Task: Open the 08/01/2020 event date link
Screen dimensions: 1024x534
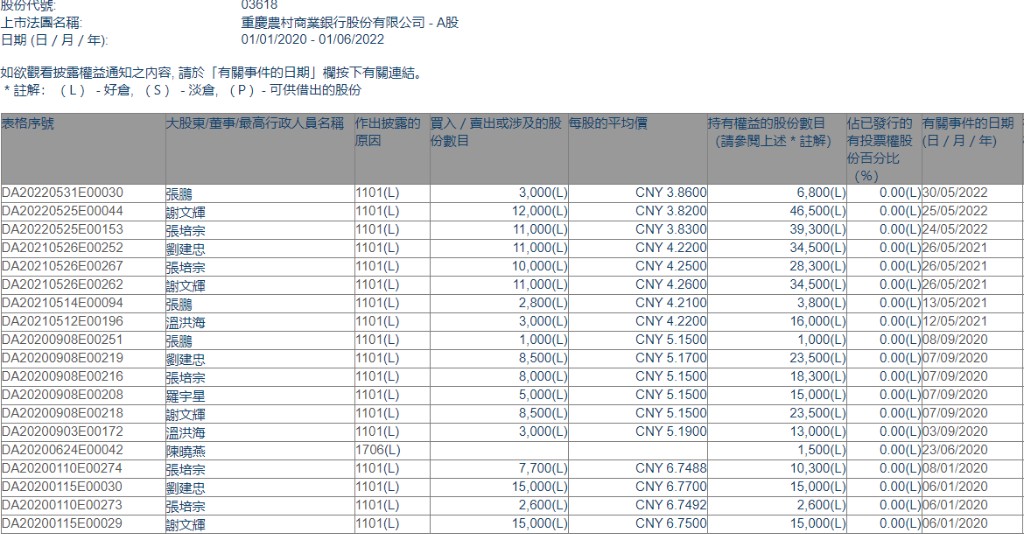Action: [955, 468]
